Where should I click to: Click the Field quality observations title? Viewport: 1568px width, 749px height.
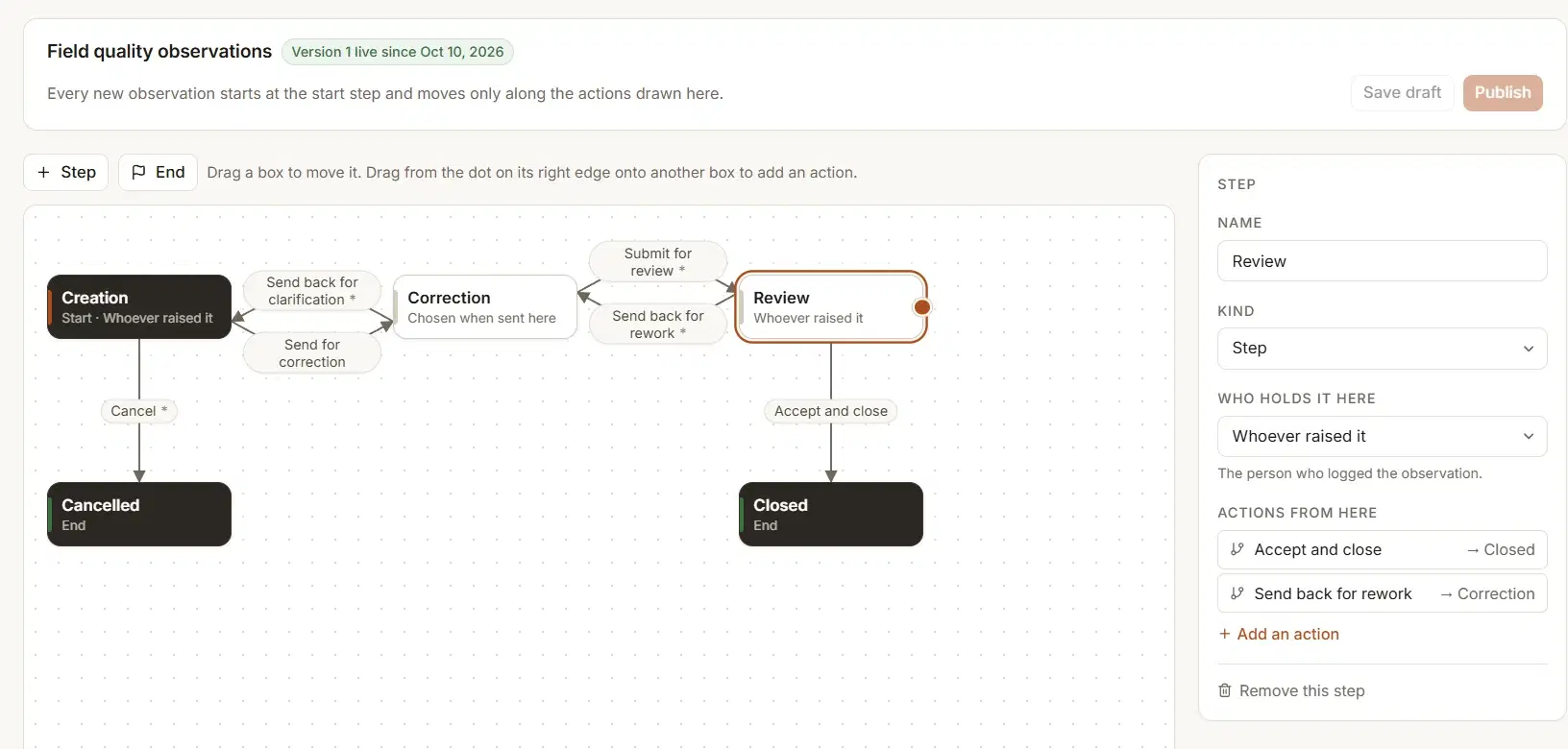coord(159,52)
